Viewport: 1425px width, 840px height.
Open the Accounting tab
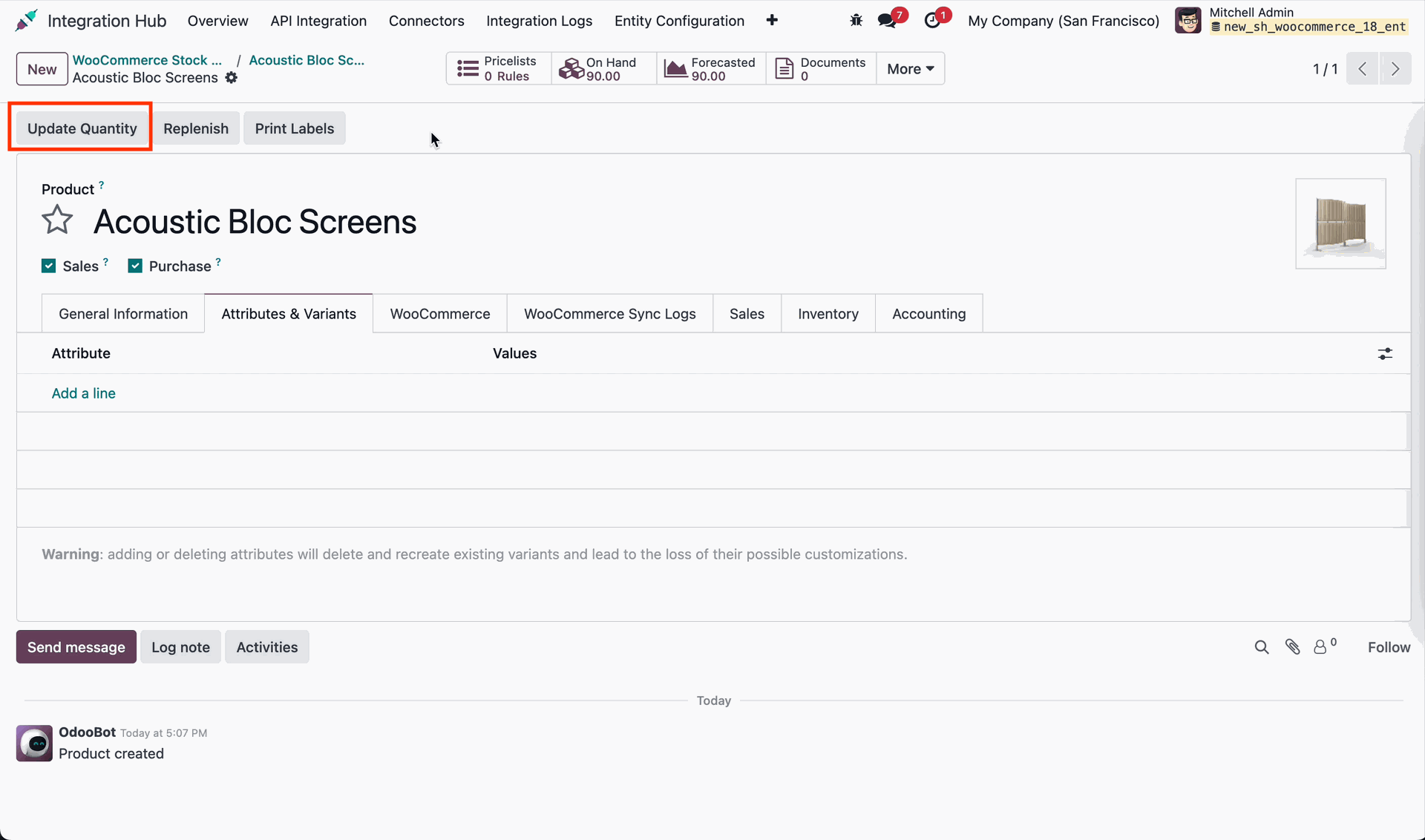pos(928,314)
